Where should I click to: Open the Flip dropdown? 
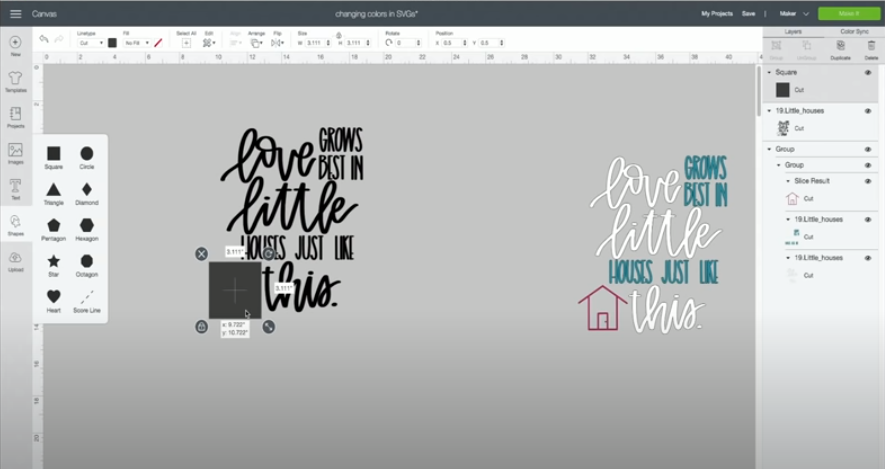click(277, 43)
